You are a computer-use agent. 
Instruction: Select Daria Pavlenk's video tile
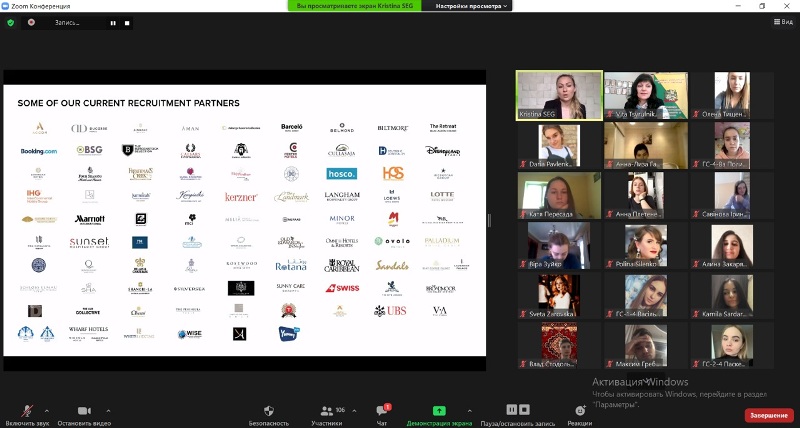[559, 145]
